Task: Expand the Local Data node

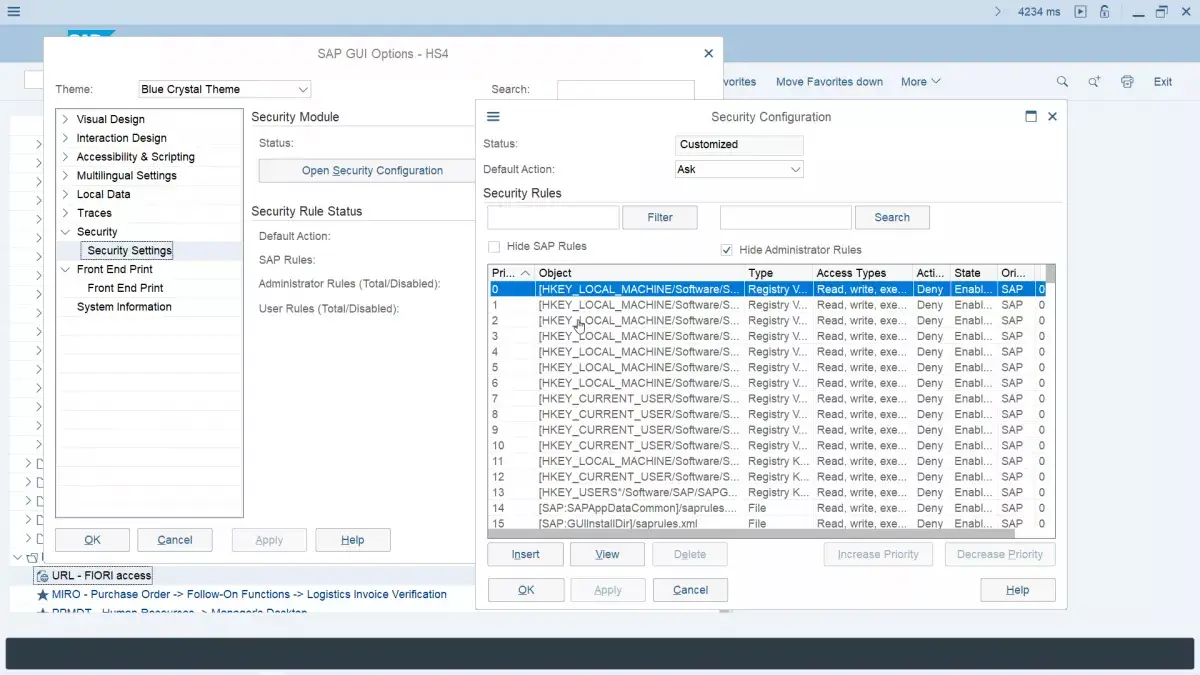Action: coord(66,194)
